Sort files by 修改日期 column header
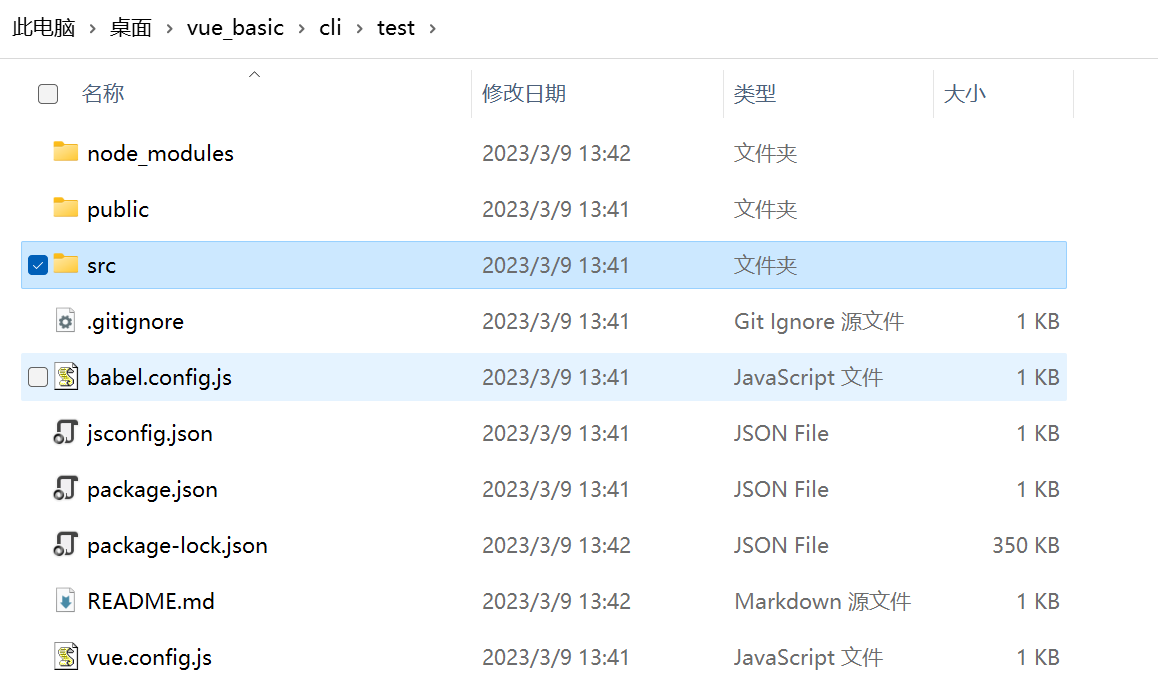Image resolution: width=1158 pixels, height=698 pixels. coord(524,94)
